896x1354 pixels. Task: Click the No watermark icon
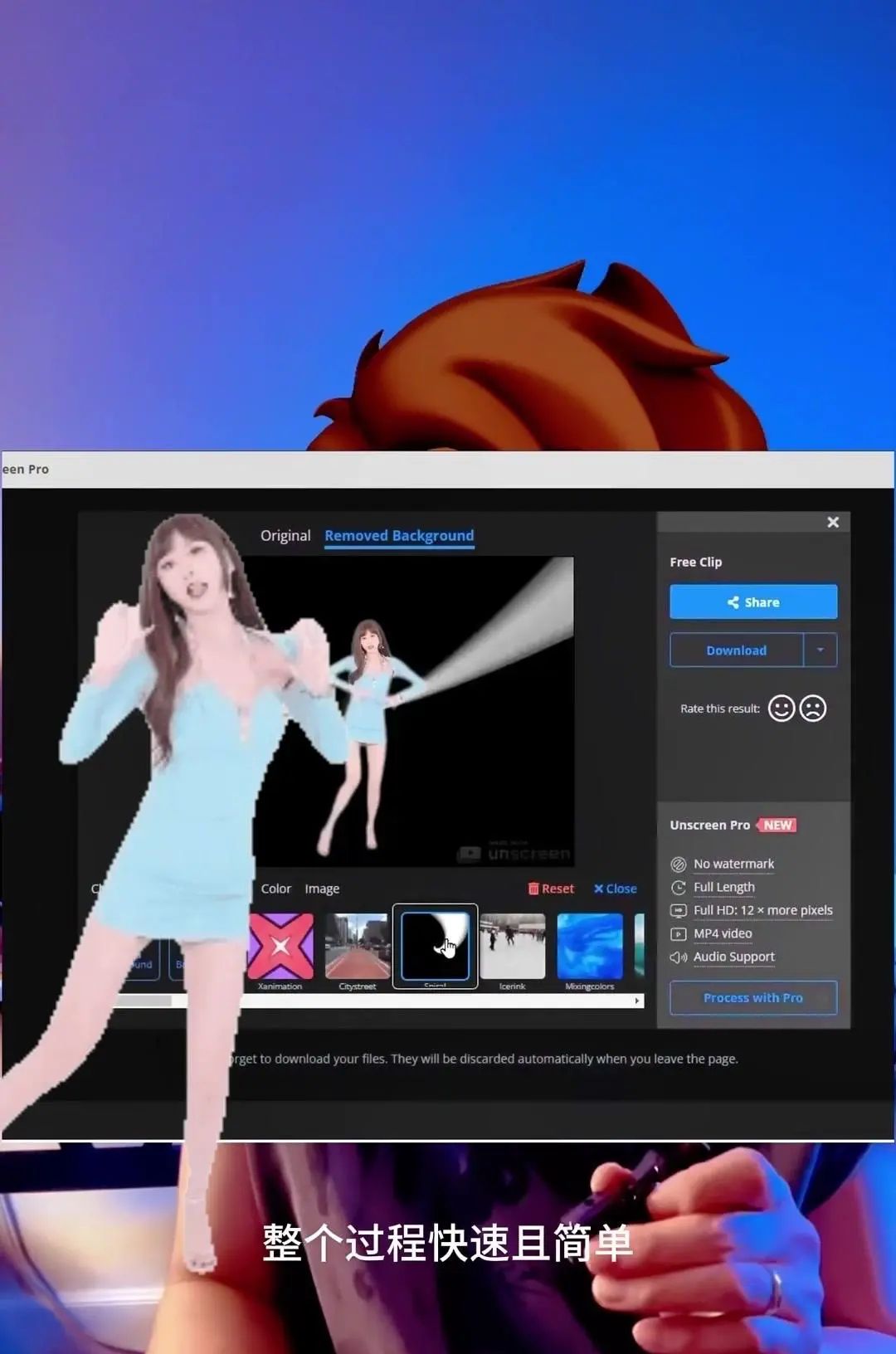point(678,865)
